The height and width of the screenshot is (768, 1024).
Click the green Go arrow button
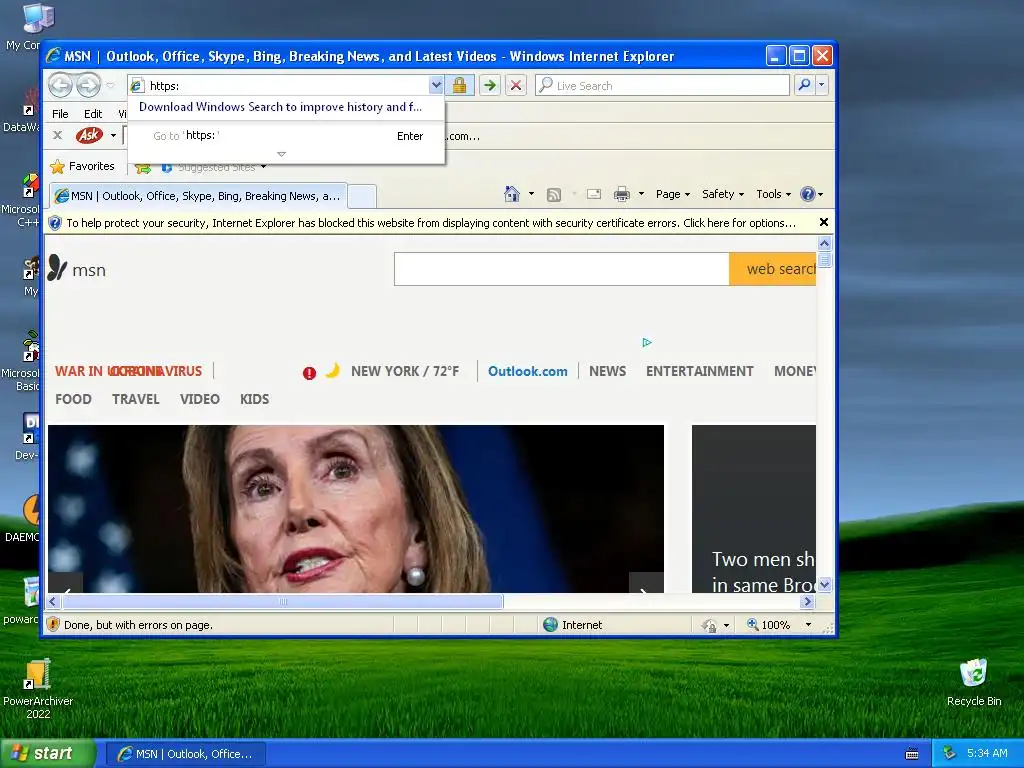(490, 86)
